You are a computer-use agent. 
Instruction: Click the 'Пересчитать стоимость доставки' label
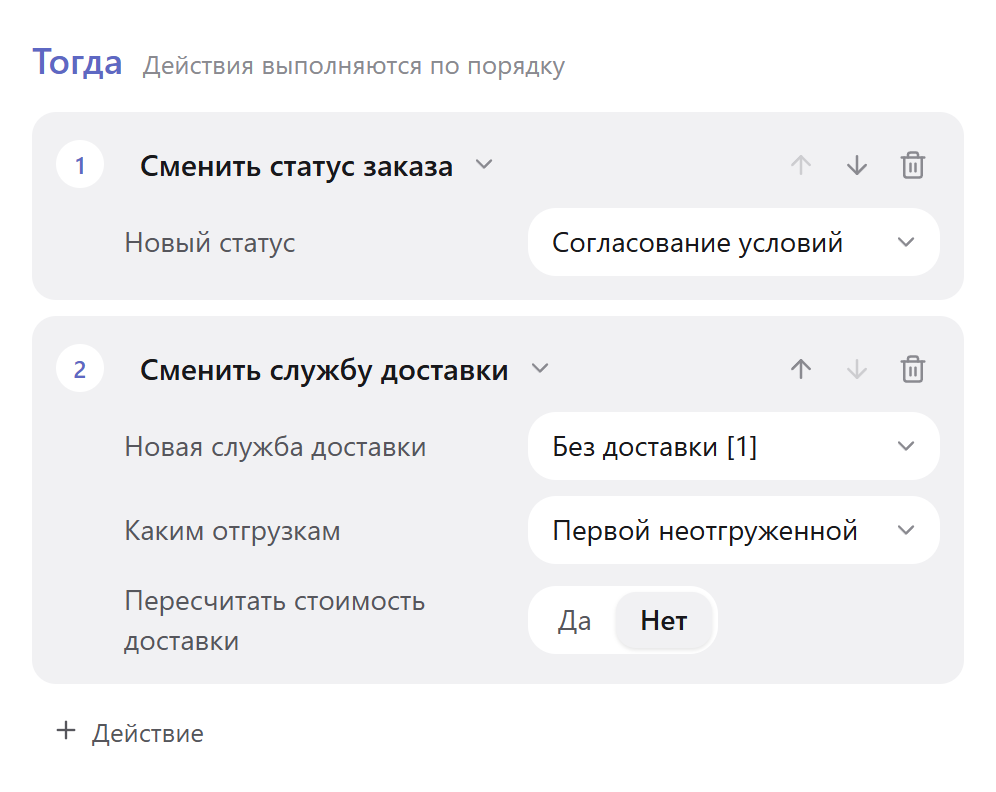(x=274, y=621)
